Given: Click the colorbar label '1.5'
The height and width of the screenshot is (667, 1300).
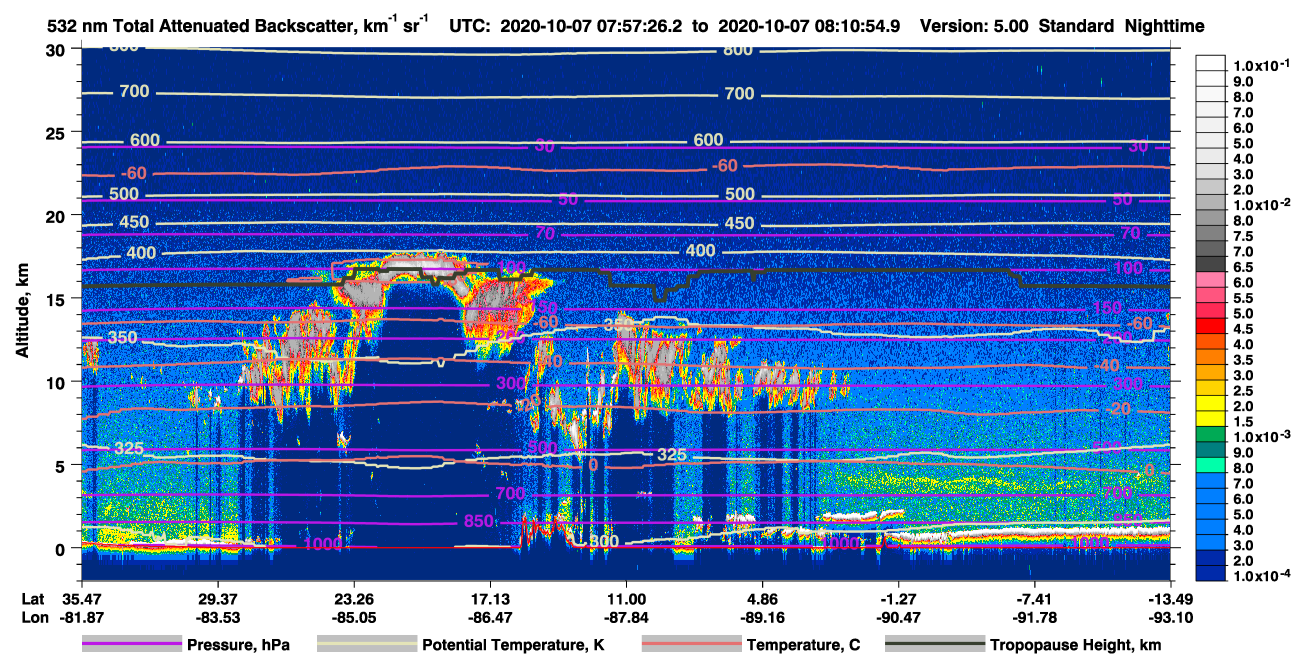Looking at the screenshot, I should [1242, 423].
